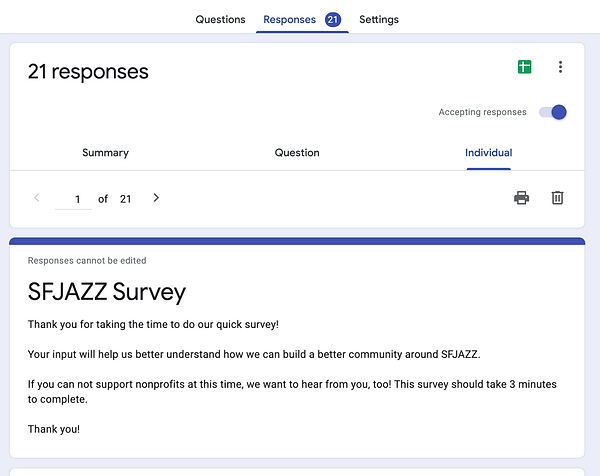Click the final 'Thank you!' line
This screenshot has width=600, height=476.
click(54, 429)
